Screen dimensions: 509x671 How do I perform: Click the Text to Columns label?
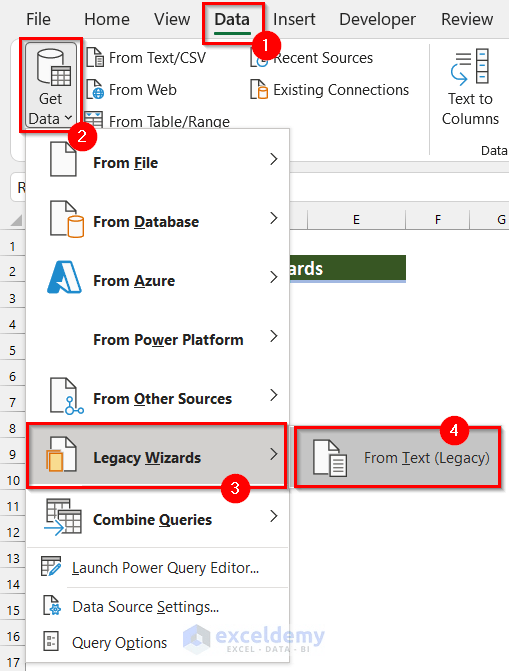(470, 109)
